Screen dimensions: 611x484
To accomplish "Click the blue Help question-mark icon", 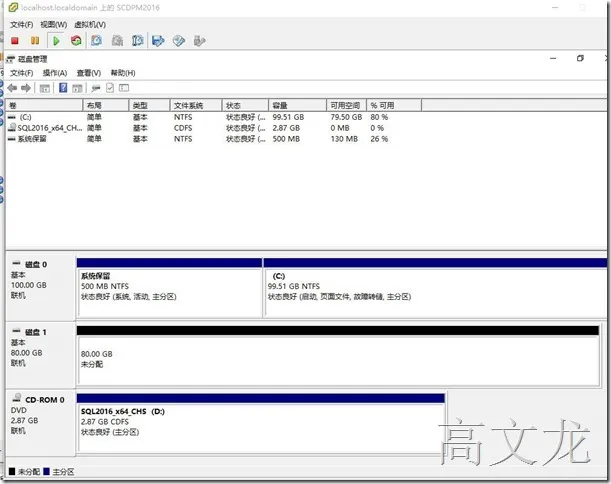I will [63, 88].
